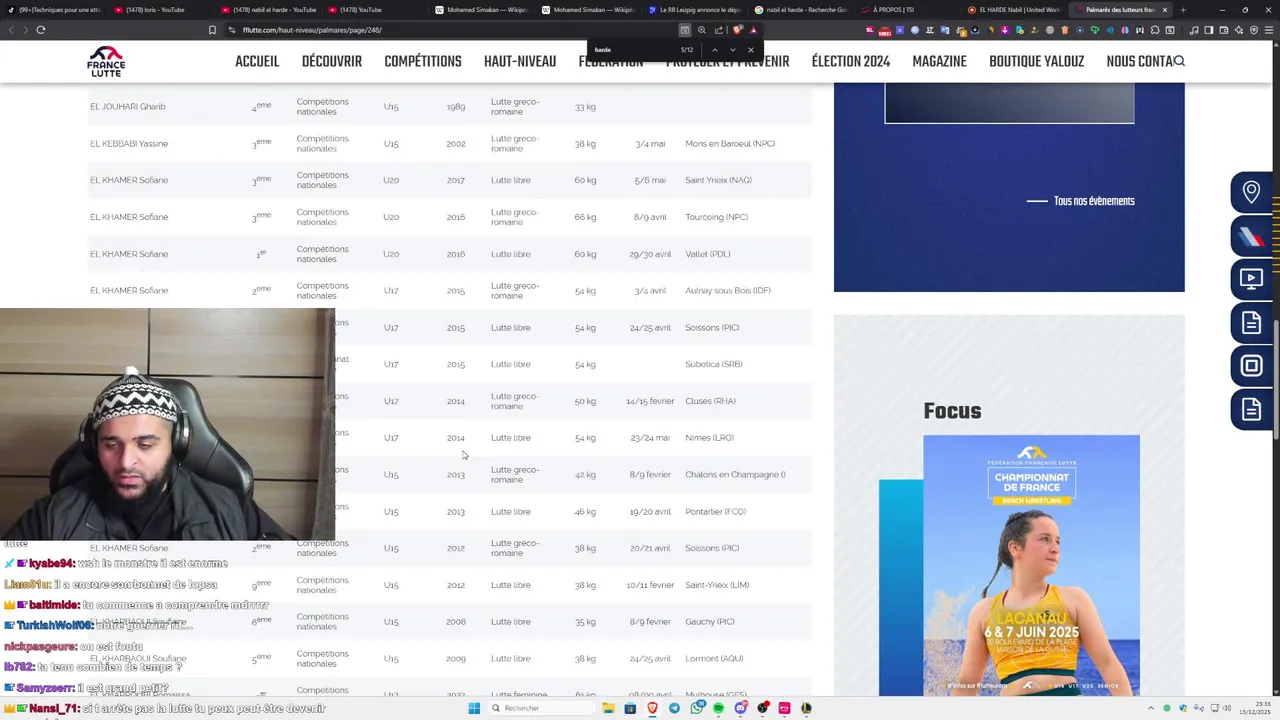Open WhatsApp from the taskbar
The image size is (1280, 720).
pyautogui.click(x=696, y=708)
